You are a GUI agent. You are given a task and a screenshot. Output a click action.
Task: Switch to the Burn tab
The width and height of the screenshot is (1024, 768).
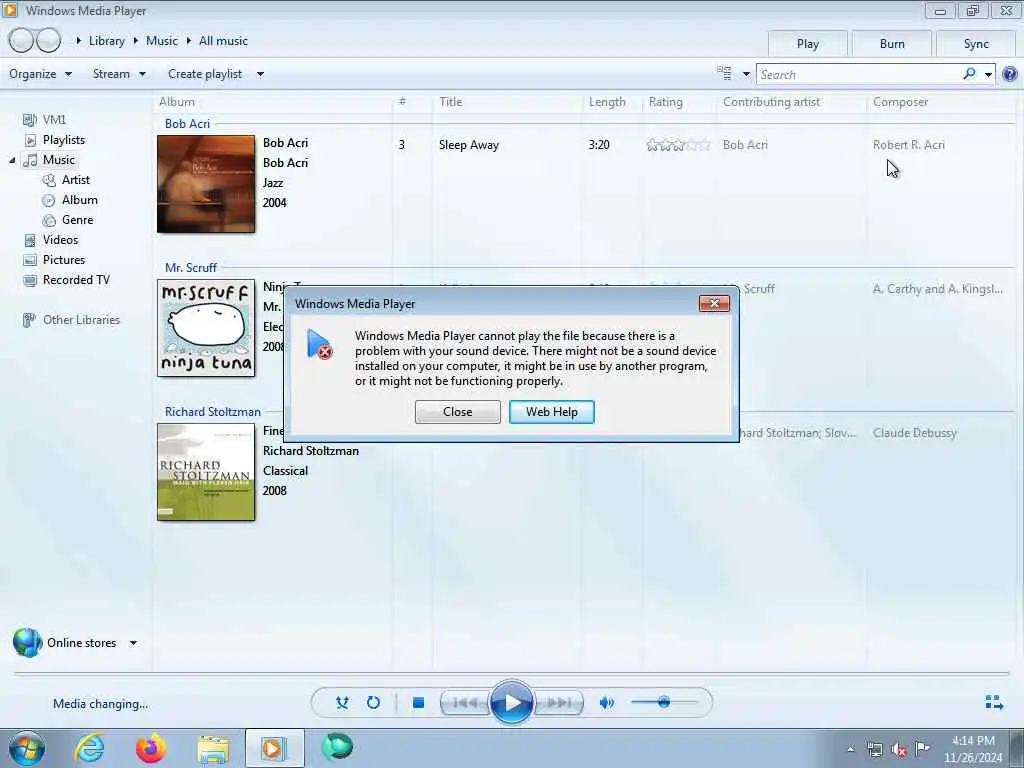click(892, 44)
